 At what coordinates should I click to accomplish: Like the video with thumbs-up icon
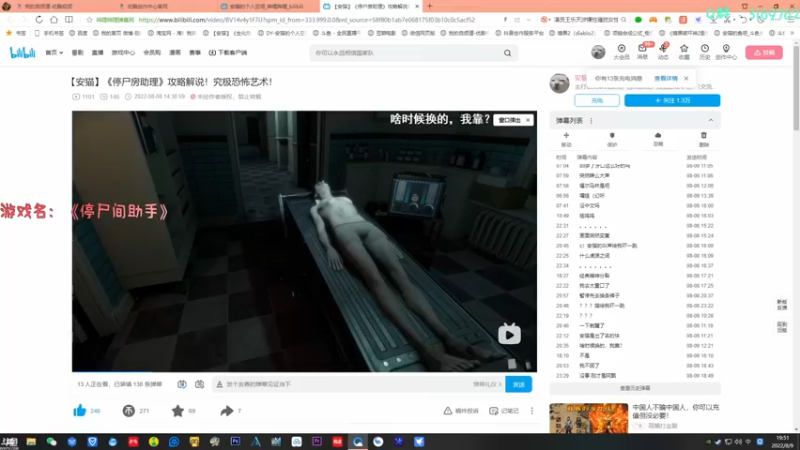pyautogui.click(x=80, y=410)
